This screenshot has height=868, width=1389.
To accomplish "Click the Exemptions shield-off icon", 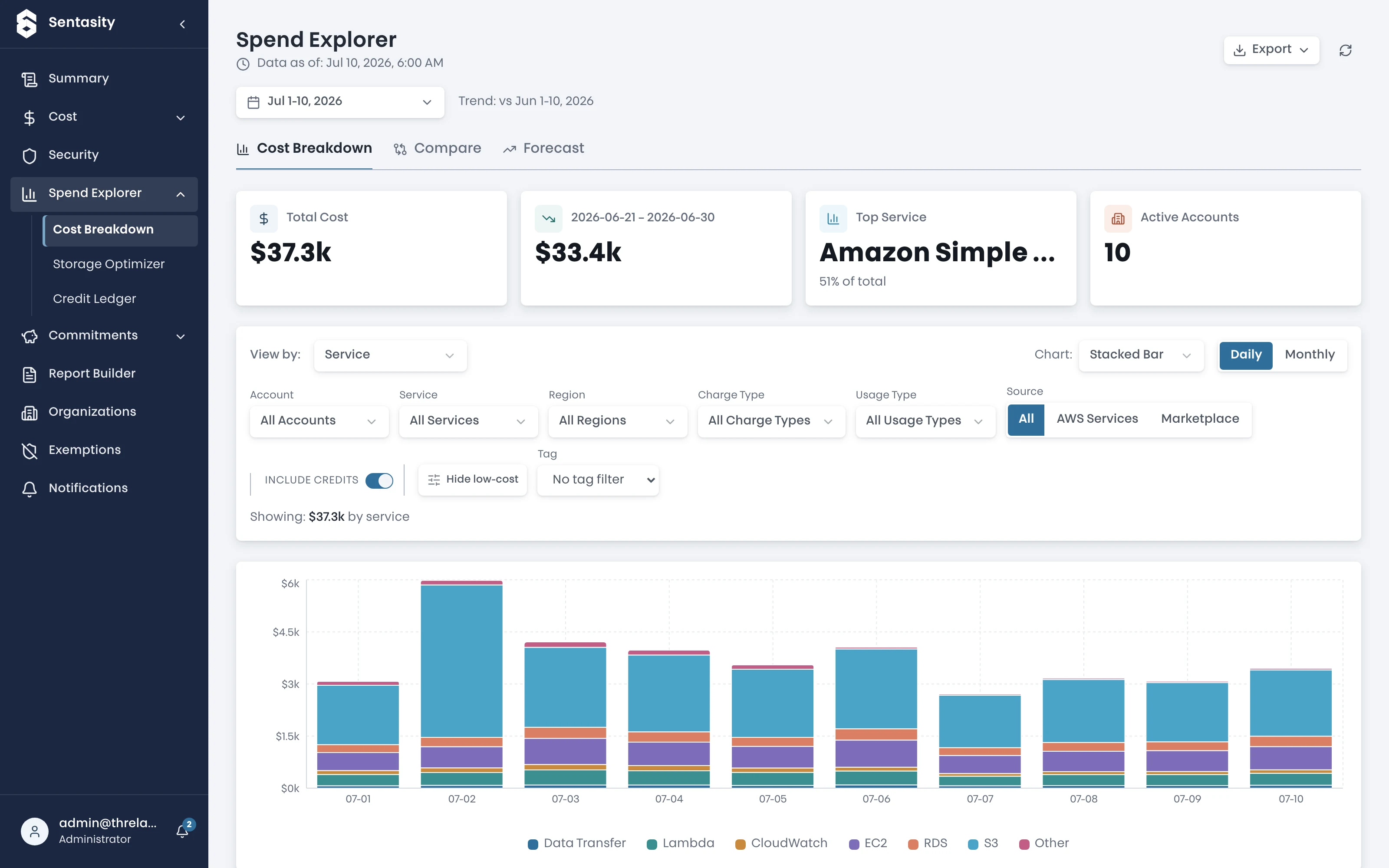I will point(29,450).
